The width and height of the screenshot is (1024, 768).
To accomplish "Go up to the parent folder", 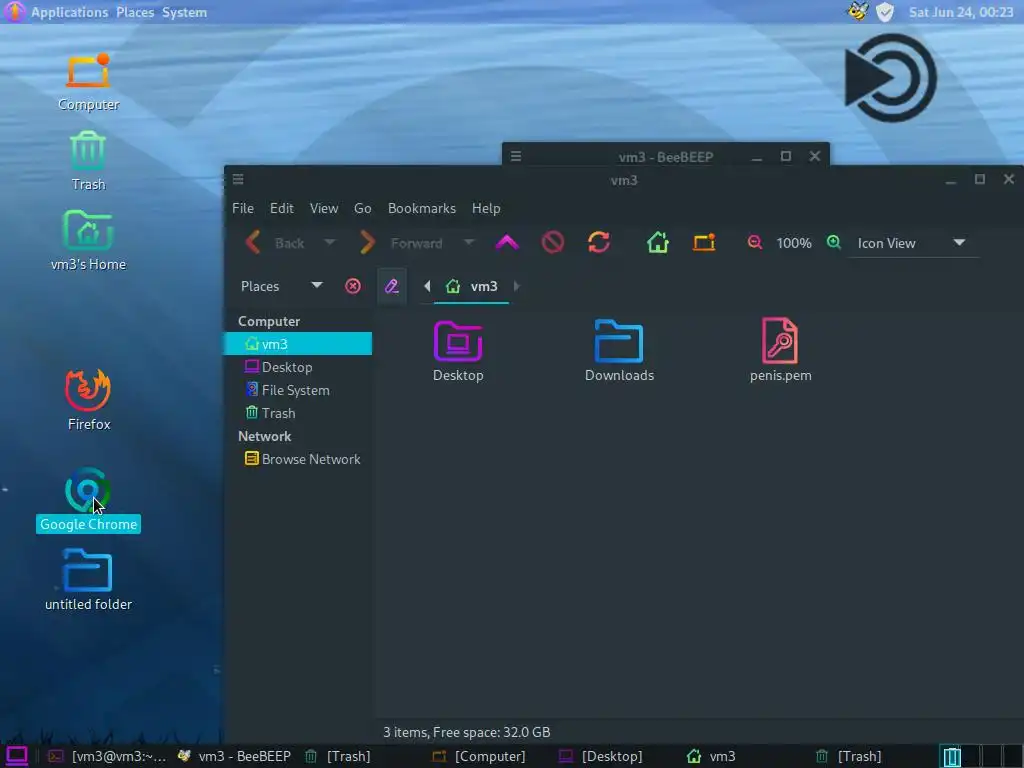I will pos(507,243).
